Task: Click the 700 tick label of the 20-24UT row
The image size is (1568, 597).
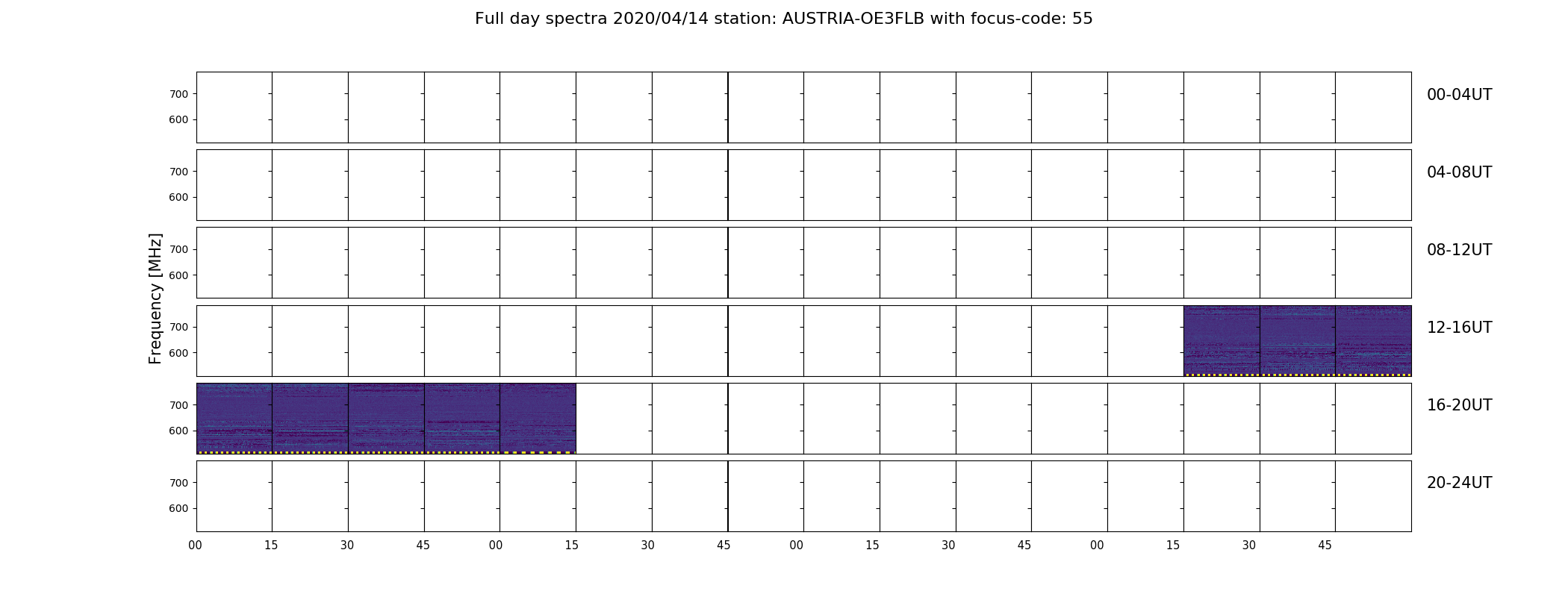Action: (178, 483)
